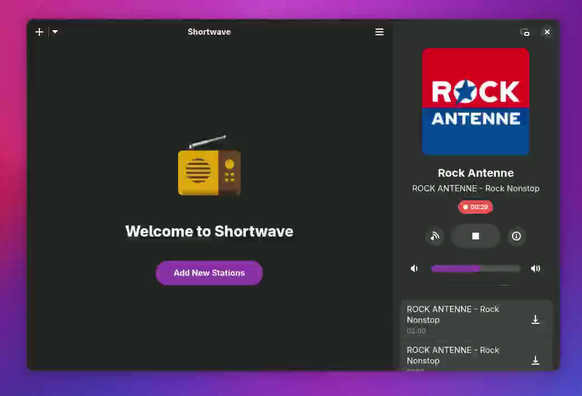Open the hamburger main menu
This screenshot has height=396, width=582.
pyautogui.click(x=379, y=32)
